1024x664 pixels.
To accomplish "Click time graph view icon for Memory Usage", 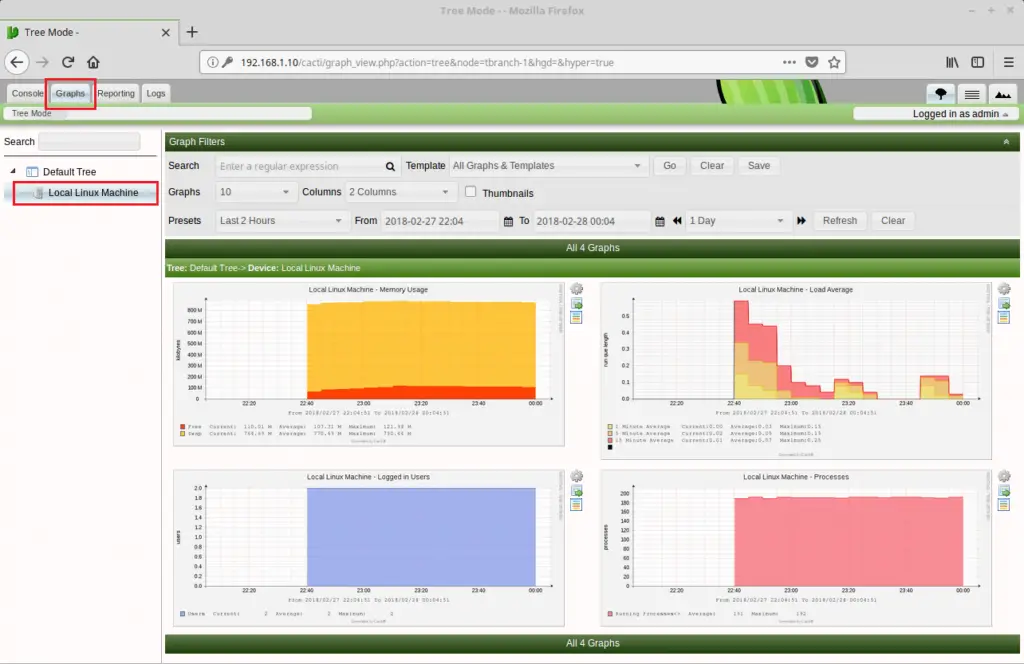I will click(x=577, y=317).
